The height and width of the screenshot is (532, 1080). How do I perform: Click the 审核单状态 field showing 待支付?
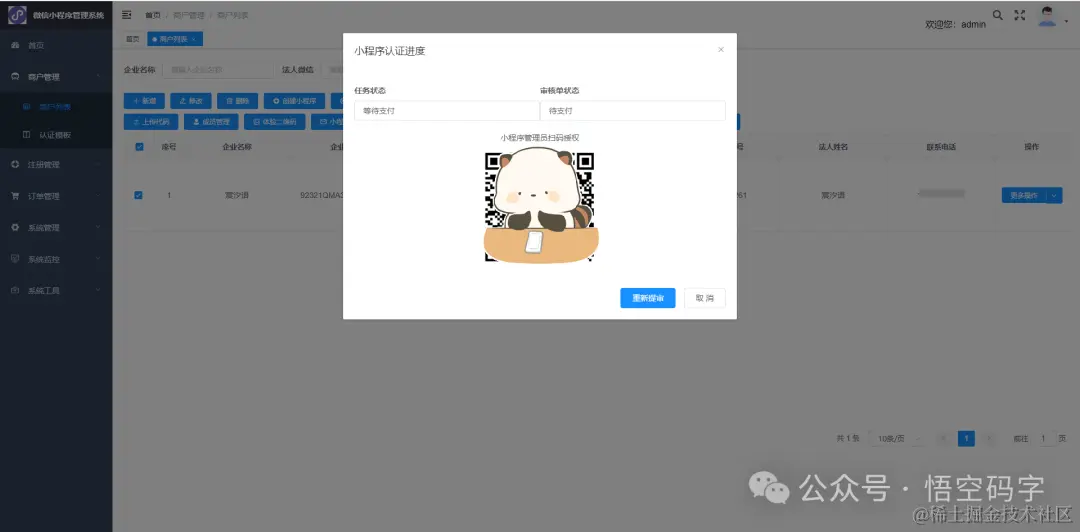pos(632,110)
